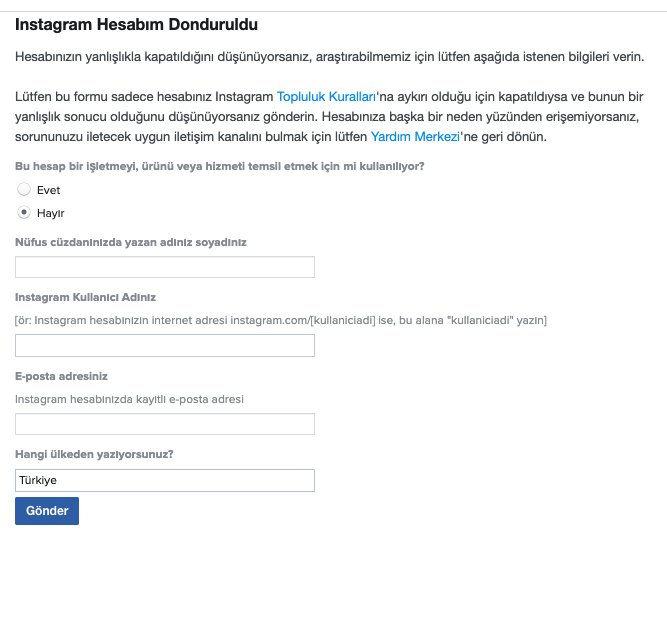Open the country field showing Türkiye

click(x=165, y=480)
